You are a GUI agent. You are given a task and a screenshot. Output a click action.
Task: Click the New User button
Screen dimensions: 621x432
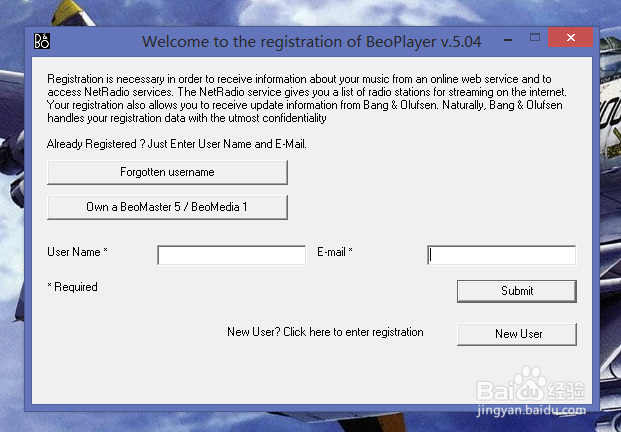[x=517, y=334]
